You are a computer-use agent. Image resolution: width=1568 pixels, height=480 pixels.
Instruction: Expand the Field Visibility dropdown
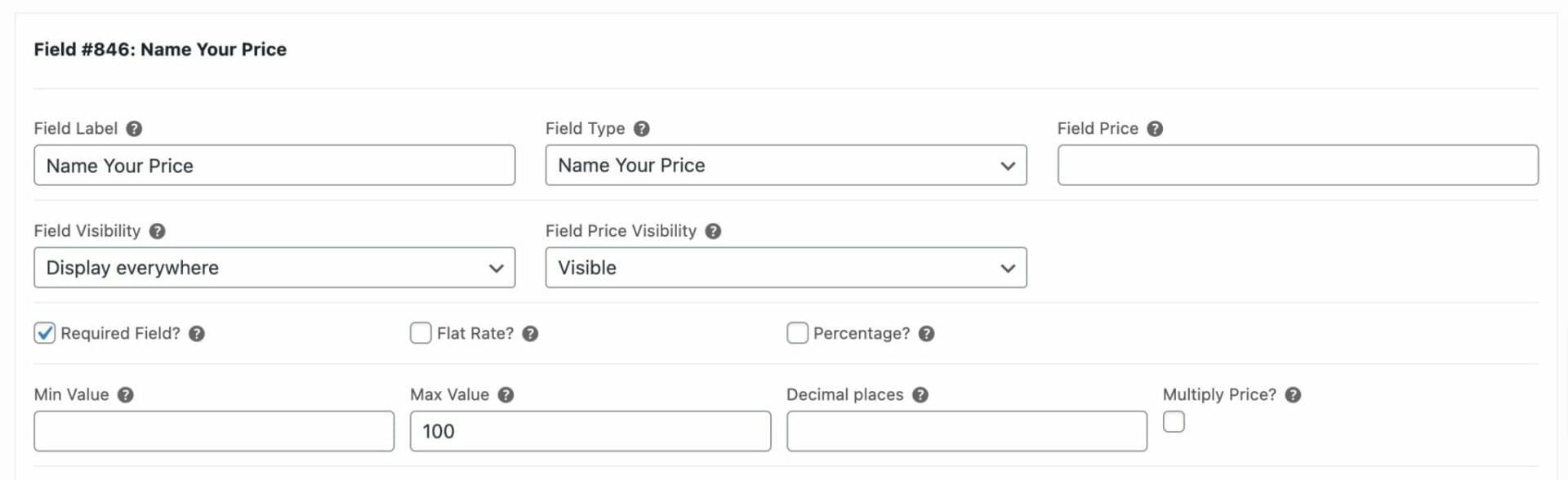(x=274, y=268)
